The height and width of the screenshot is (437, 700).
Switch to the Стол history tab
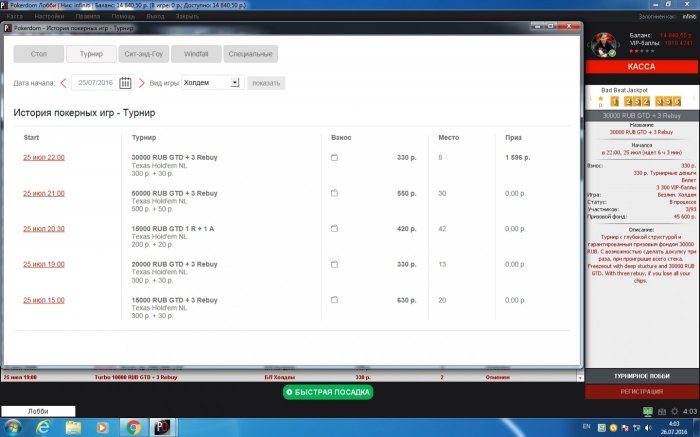click(x=39, y=54)
